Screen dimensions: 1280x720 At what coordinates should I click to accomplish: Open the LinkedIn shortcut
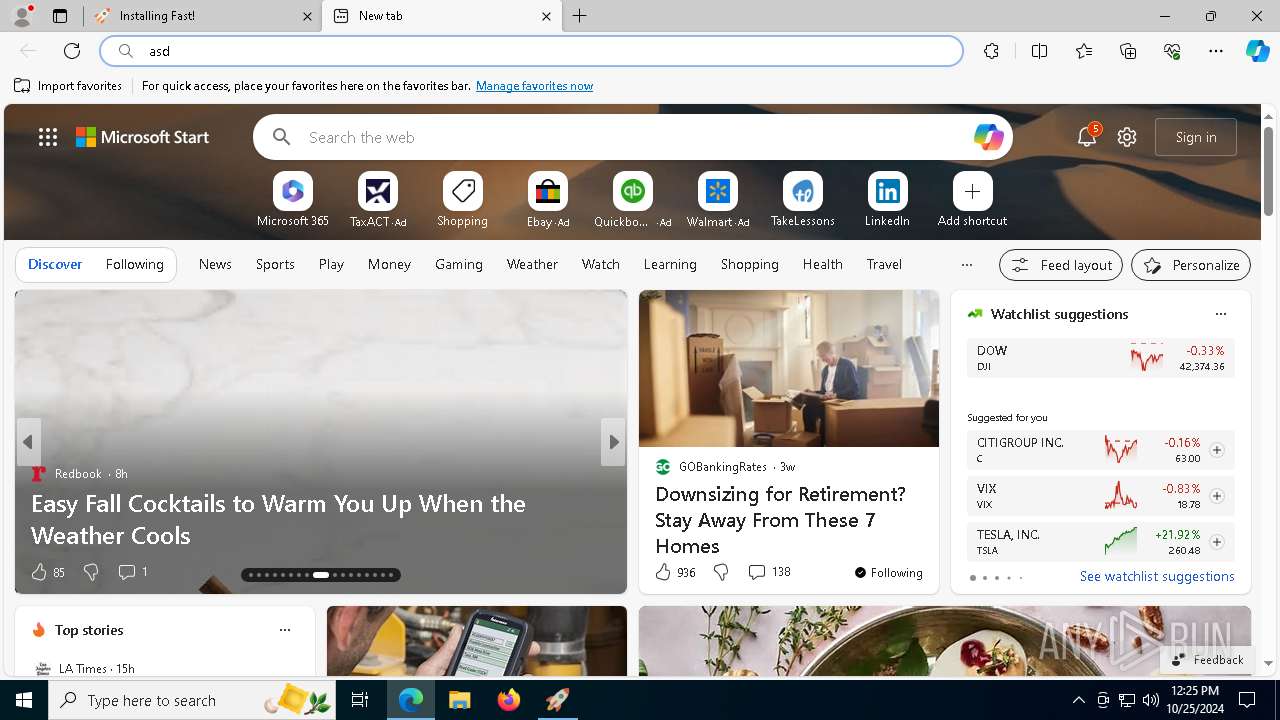click(887, 200)
